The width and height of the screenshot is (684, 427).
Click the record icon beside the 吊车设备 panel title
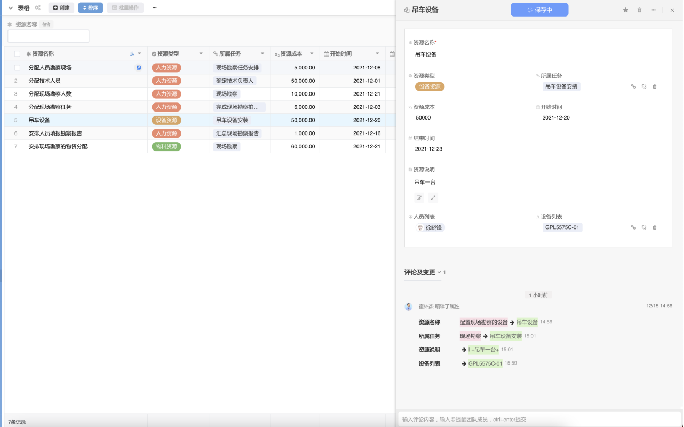[x=406, y=10]
